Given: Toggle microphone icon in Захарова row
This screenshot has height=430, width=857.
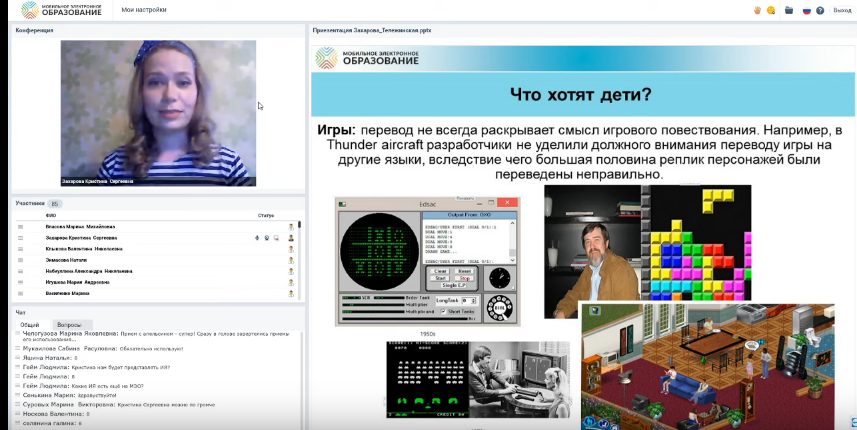Looking at the screenshot, I should [x=257, y=238].
